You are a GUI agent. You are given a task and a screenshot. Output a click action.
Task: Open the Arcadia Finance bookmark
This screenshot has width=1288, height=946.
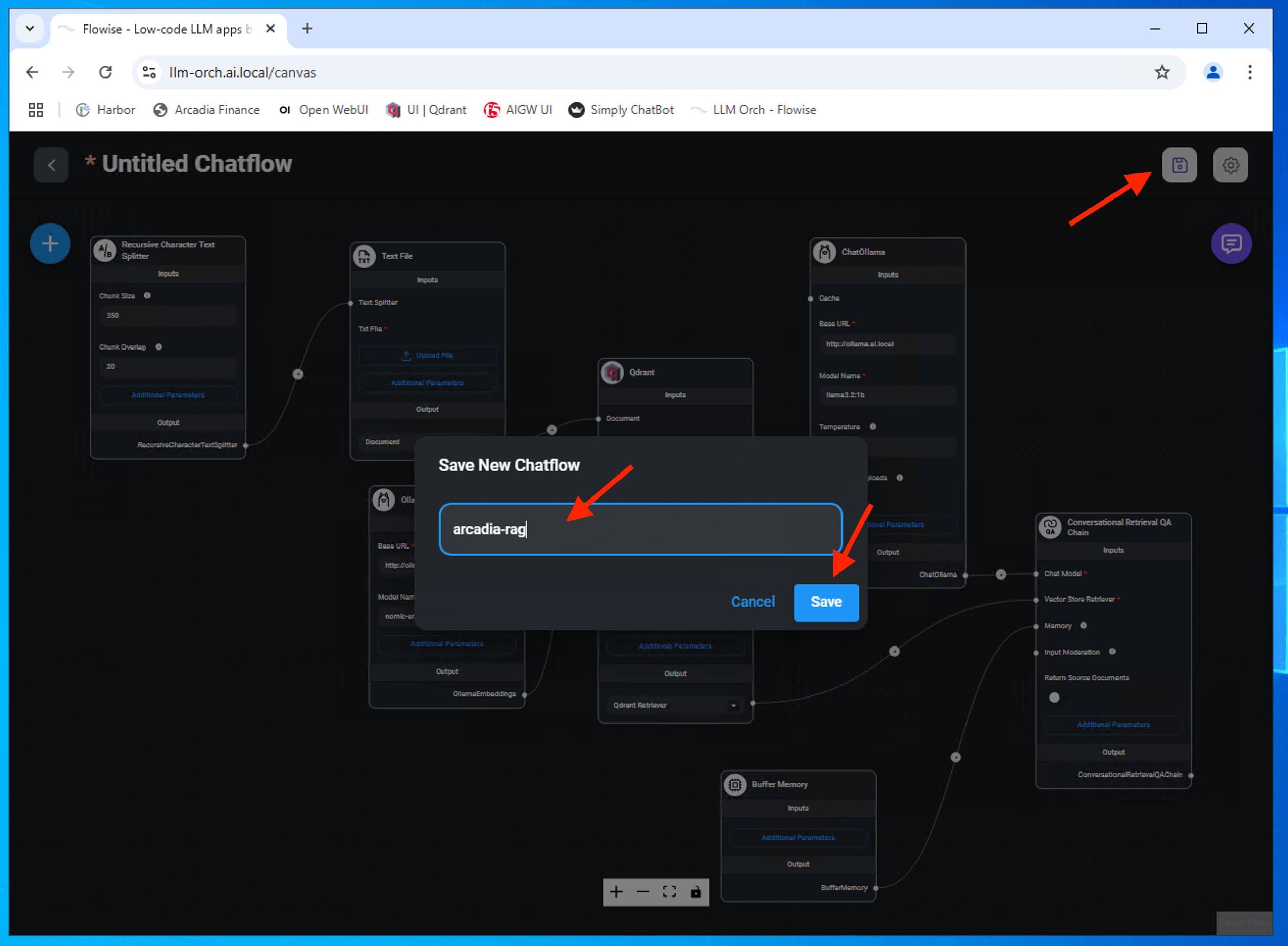point(207,109)
